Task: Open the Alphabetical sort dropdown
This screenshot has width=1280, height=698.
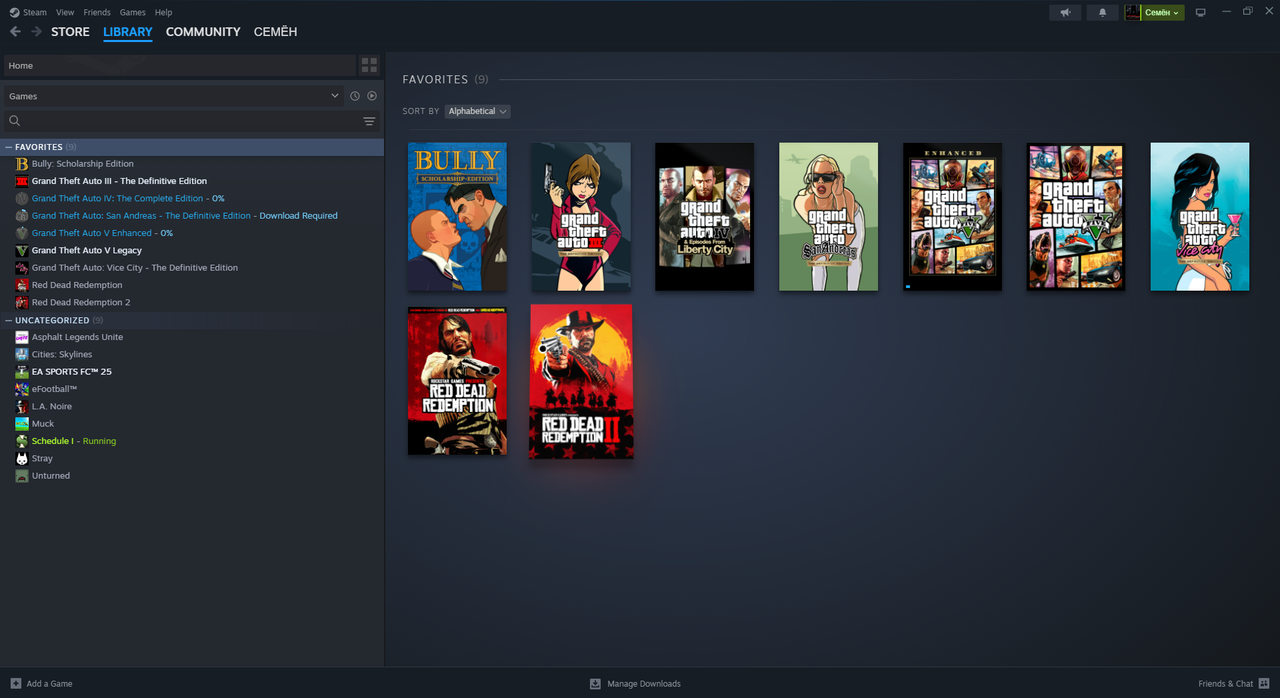Action: [x=477, y=111]
